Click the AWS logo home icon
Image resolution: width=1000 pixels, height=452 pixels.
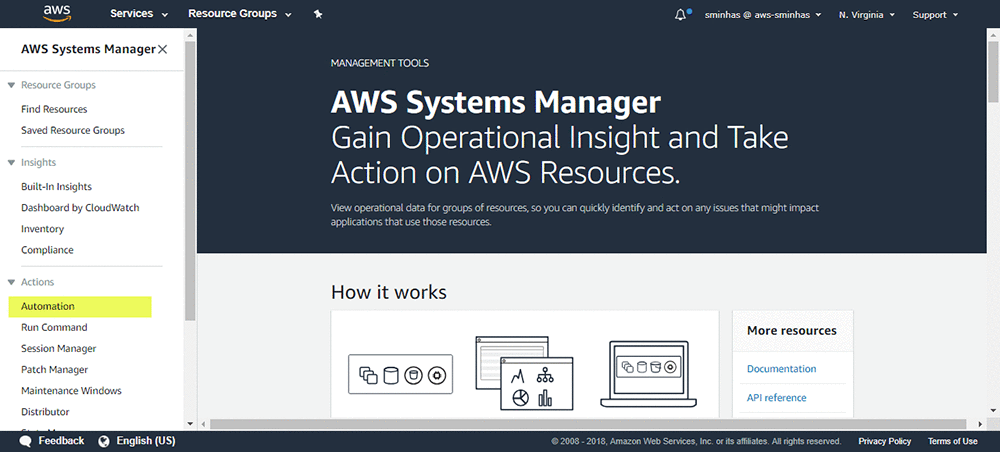[57, 13]
